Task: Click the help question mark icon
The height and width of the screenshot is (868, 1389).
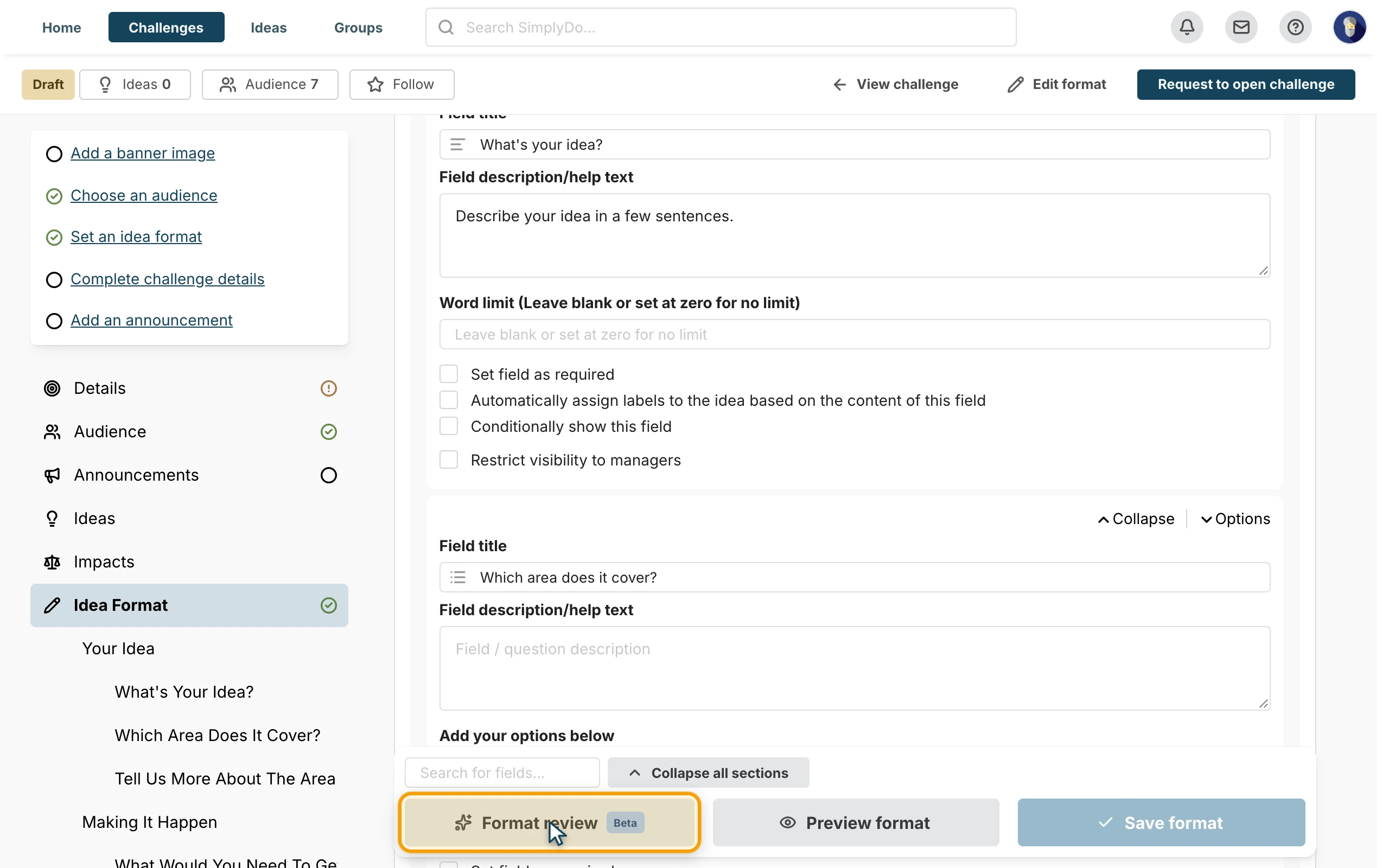Action: point(1295,27)
